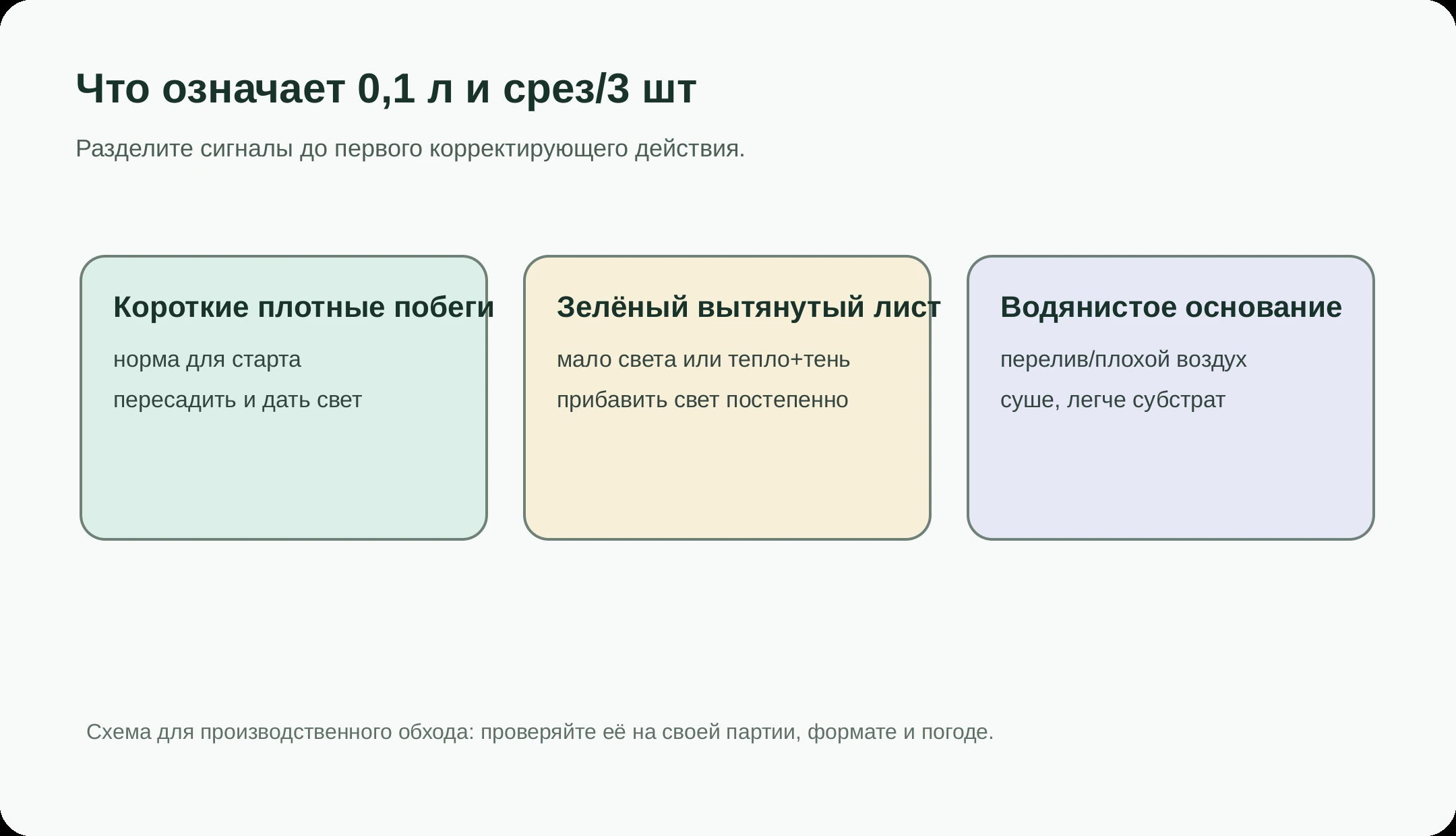This screenshot has width=1456, height=836.
Task: Click the line "норма для старта"
Action: click(207, 359)
